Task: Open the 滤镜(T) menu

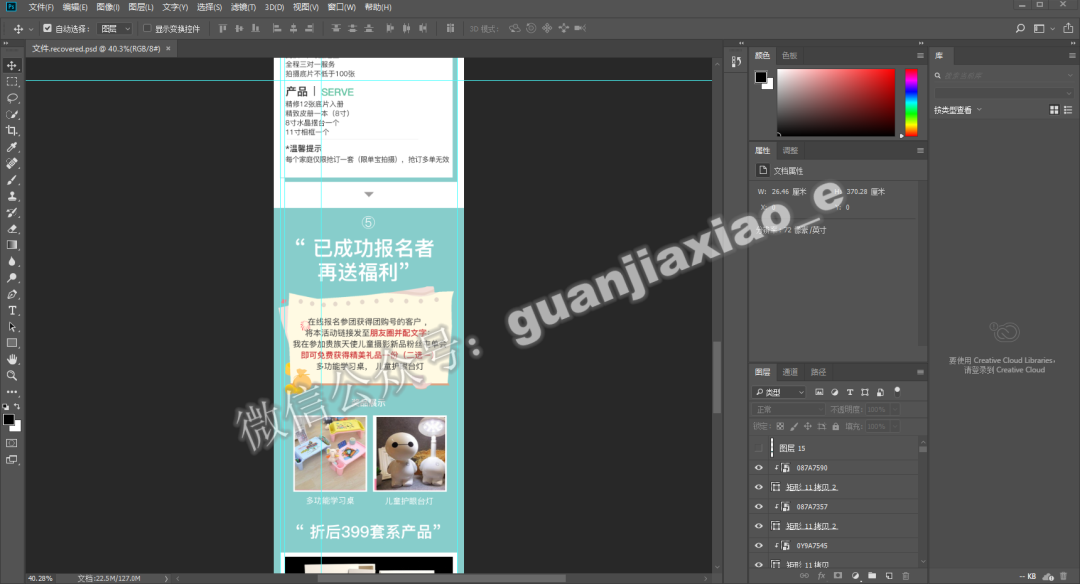Action: pyautogui.click(x=243, y=7)
